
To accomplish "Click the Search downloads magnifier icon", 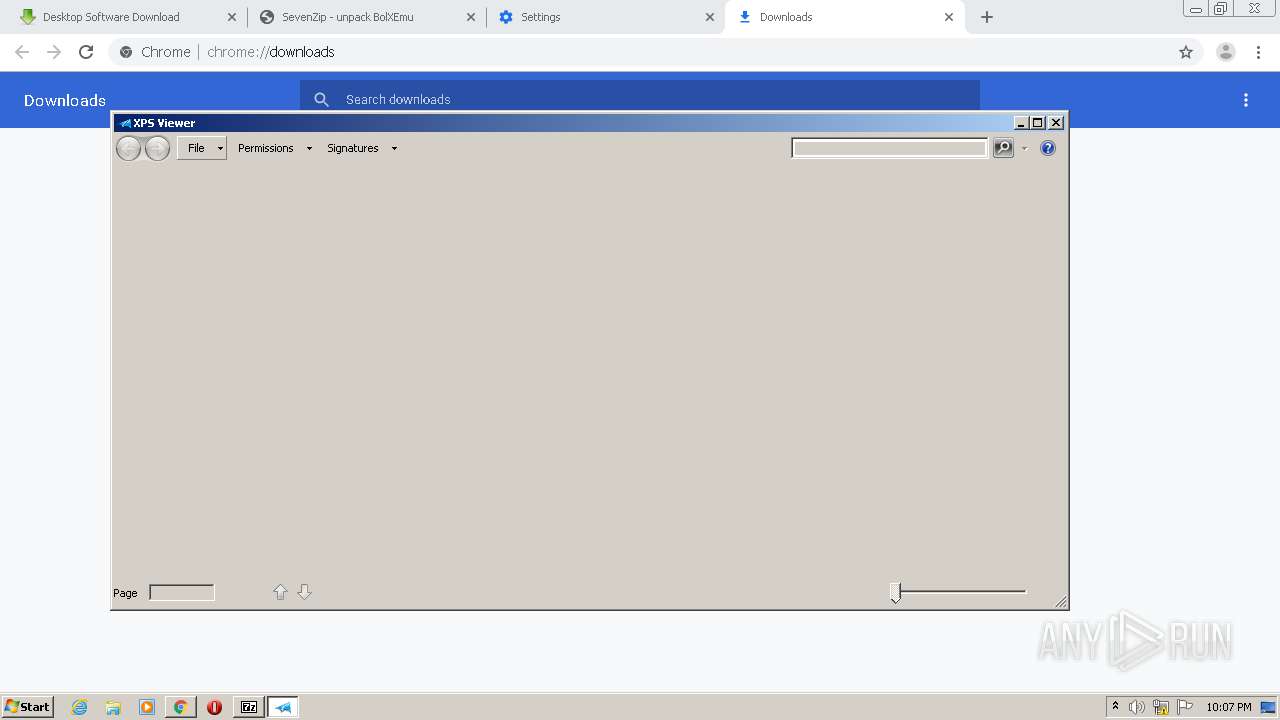I will click(x=321, y=99).
